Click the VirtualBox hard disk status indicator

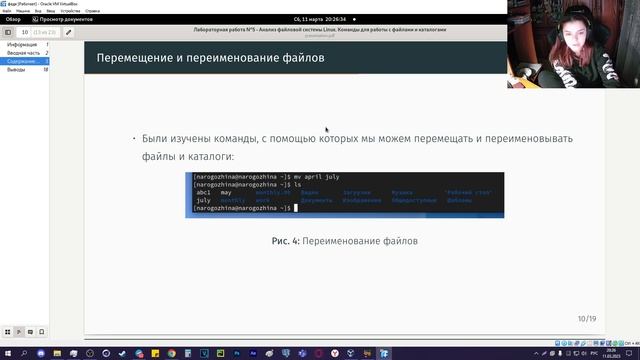click(558, 343)
